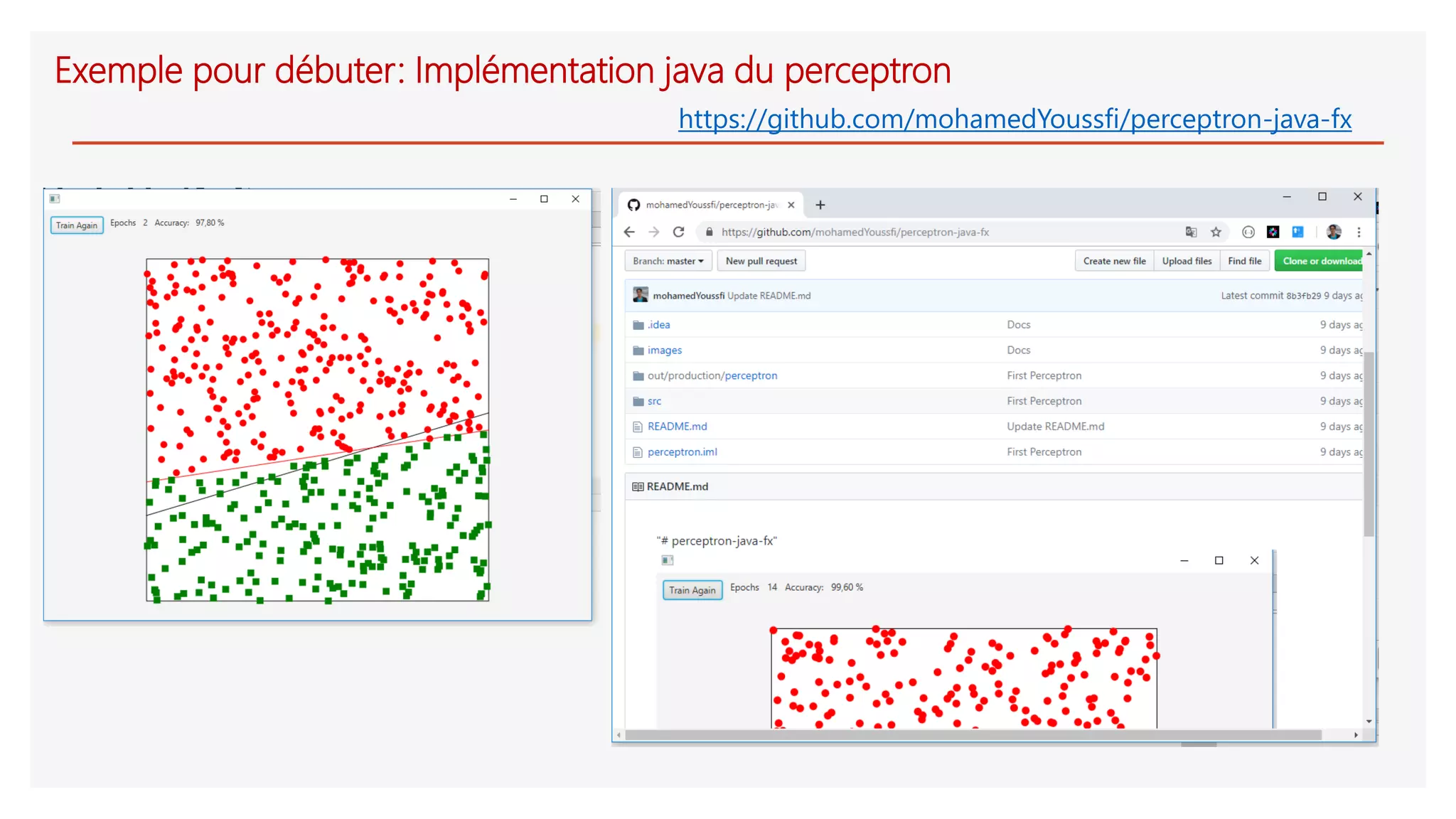Open the Update README.md latest commit message
Screen dimensions: 1456x819
(769, 296)
